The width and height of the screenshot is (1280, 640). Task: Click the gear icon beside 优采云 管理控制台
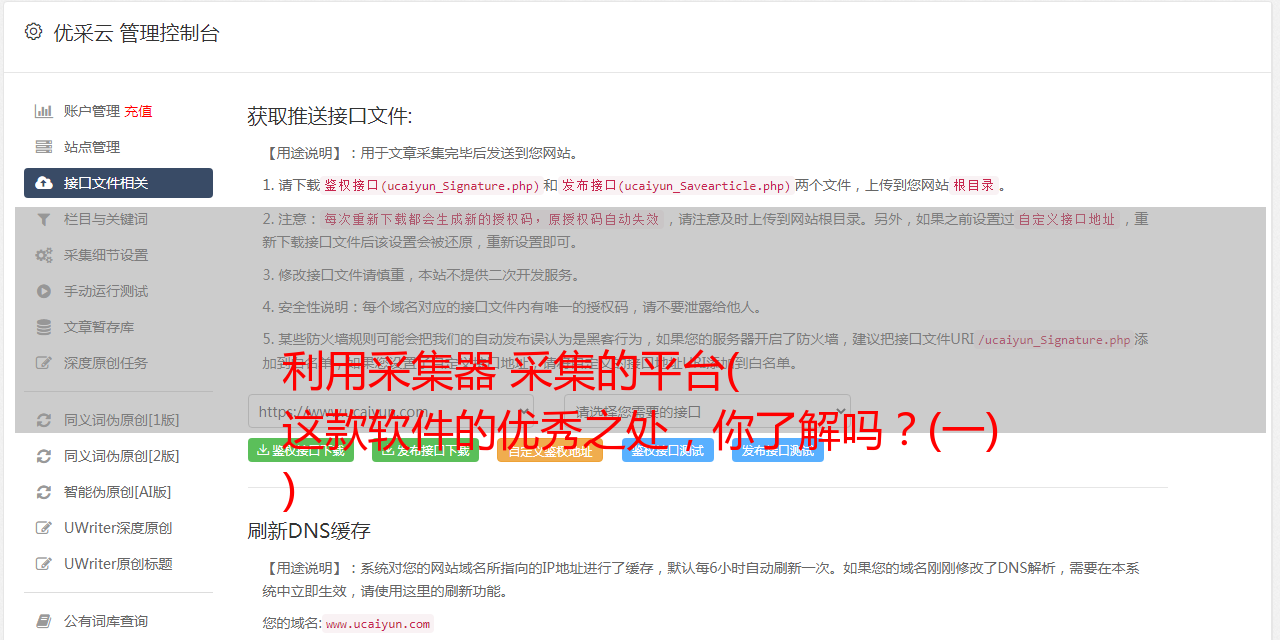click(33, 32)
